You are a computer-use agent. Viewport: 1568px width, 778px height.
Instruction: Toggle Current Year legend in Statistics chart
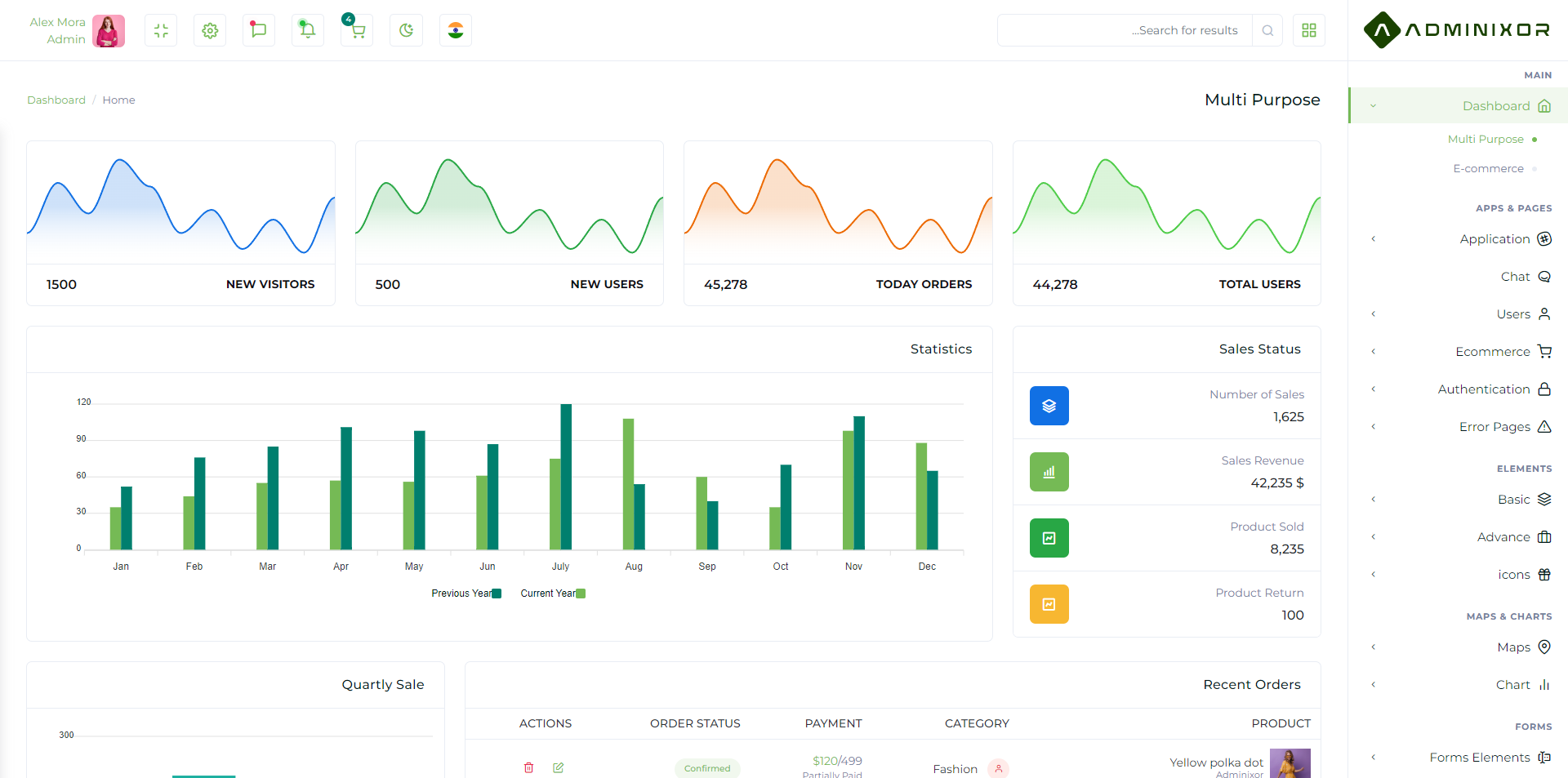pyautogui.click(x=553, y=594)
